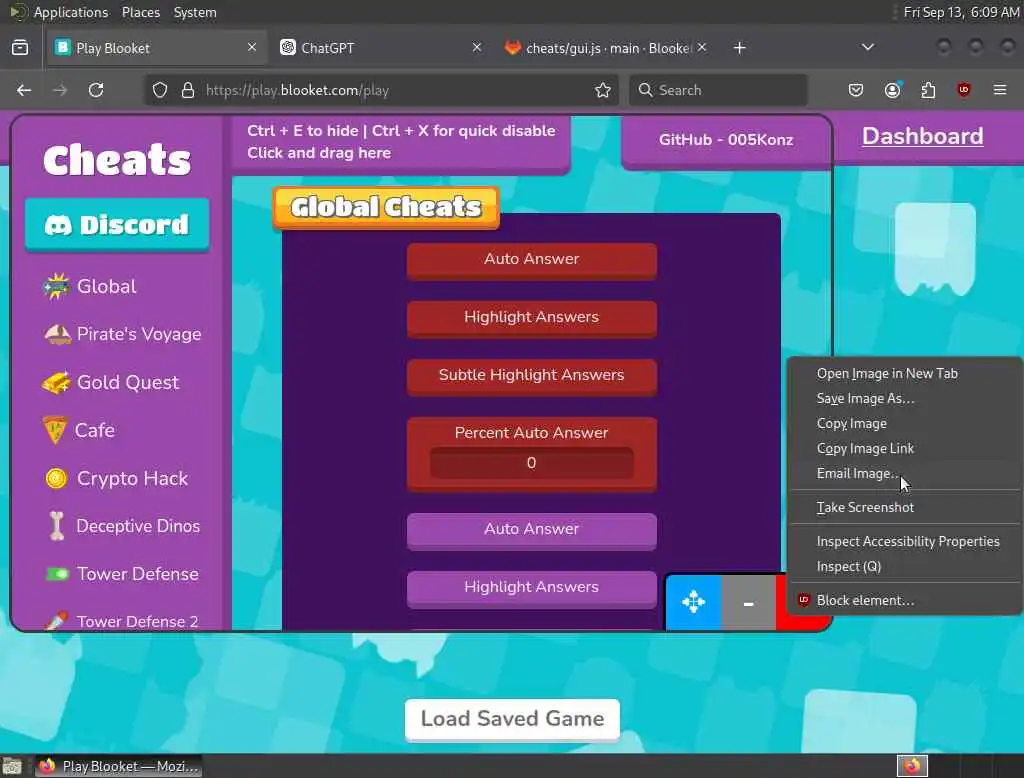
Task: Open the Firefox account icon
Action: coord(892,90)
